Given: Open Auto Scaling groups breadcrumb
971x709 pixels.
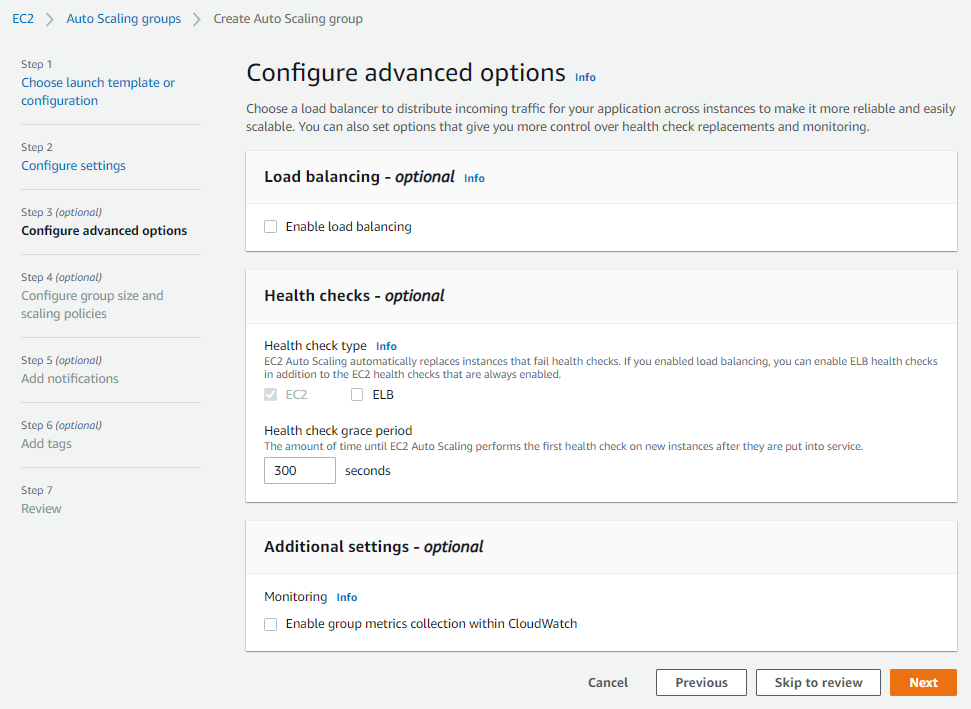Looking at the screenshot, I should click(x=123, y=19).
